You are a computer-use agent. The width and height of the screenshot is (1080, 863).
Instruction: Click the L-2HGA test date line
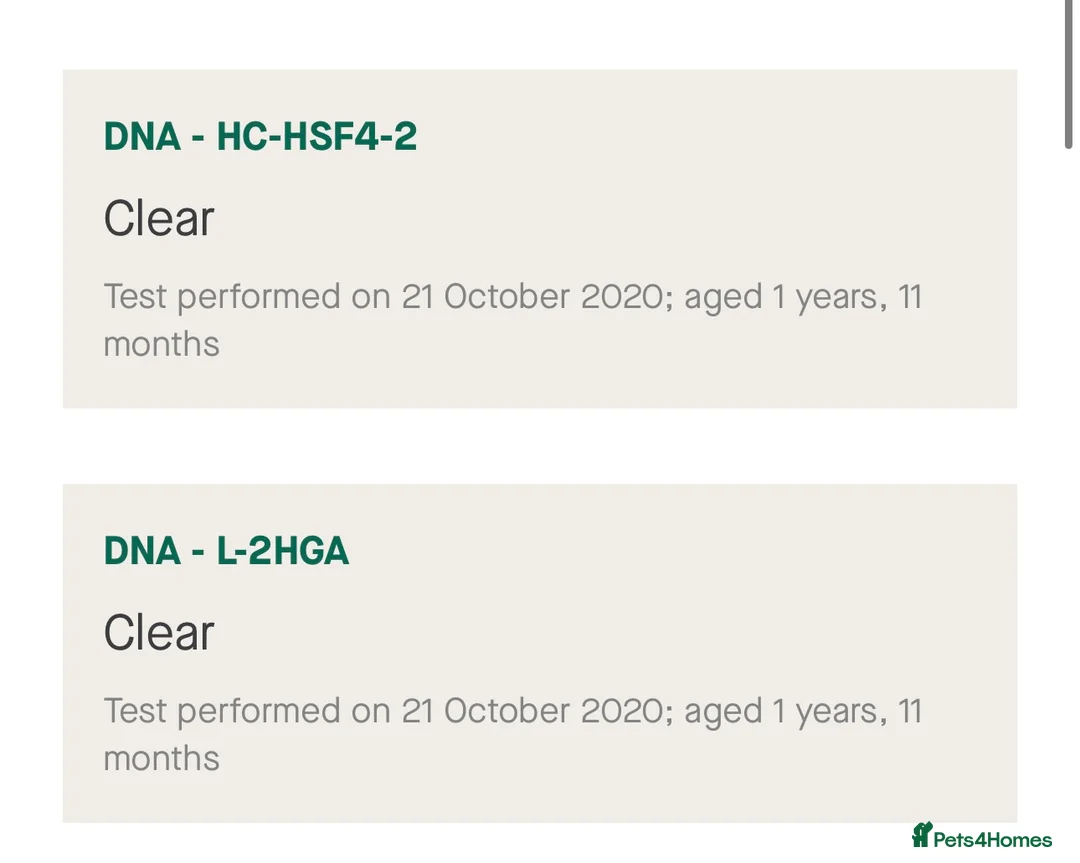coord(512,711)
